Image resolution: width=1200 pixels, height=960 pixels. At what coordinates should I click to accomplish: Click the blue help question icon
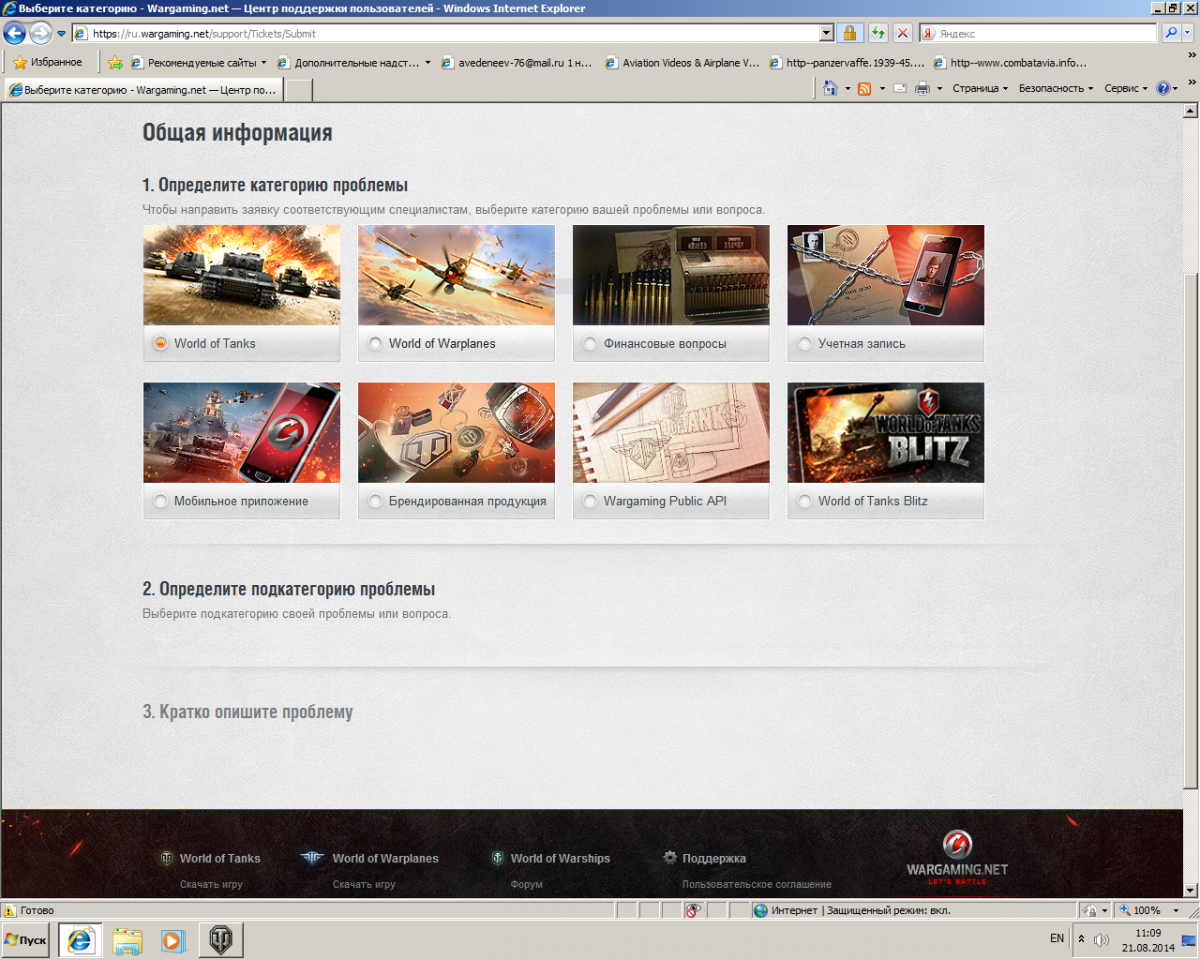(x=1163, y=88)
